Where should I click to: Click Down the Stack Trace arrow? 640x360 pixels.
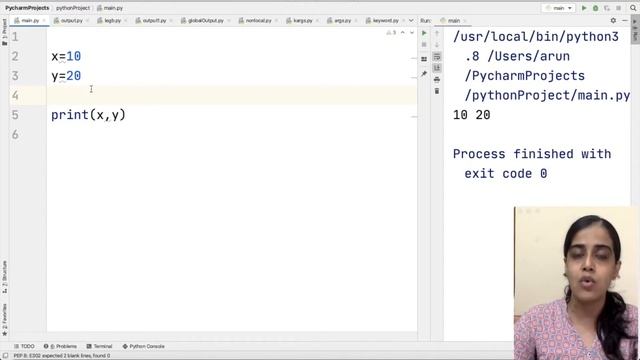coord(437,44)
